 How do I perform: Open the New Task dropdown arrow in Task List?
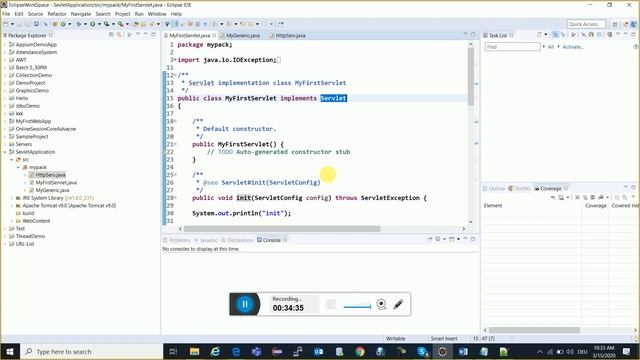tap(546, 35)
